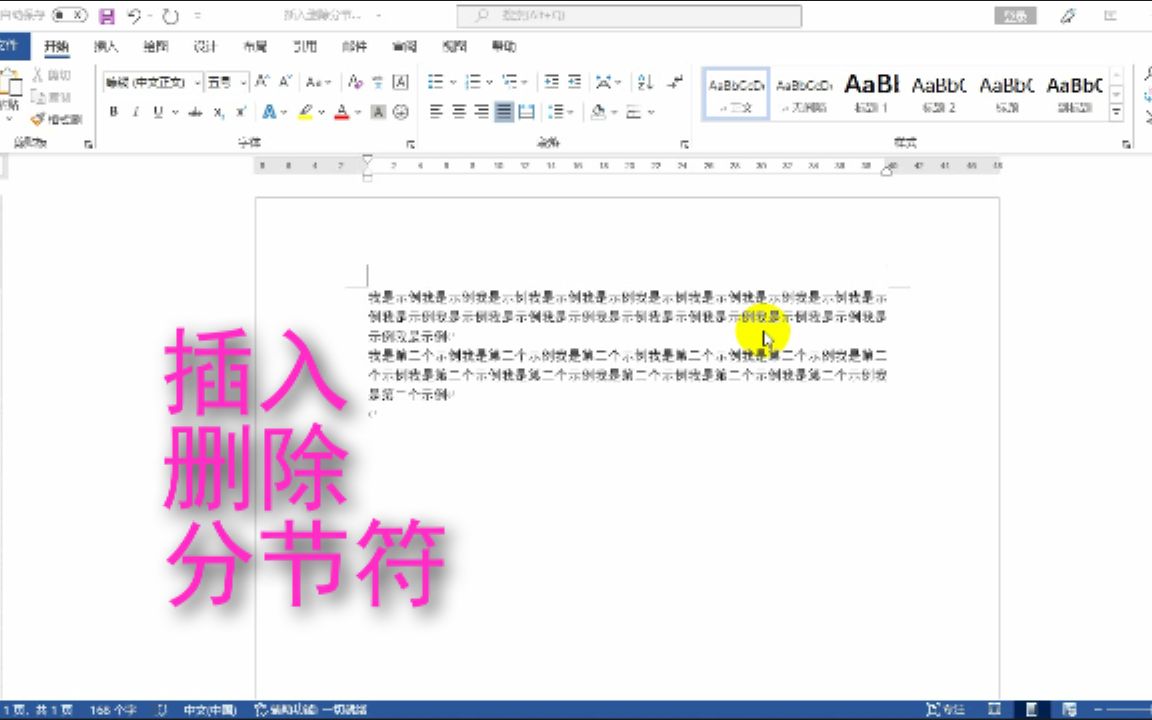Viewport: 1152px width, 720px height.
Task: Toggle center paragraph alignment
Action: click(x=459, y=112)
